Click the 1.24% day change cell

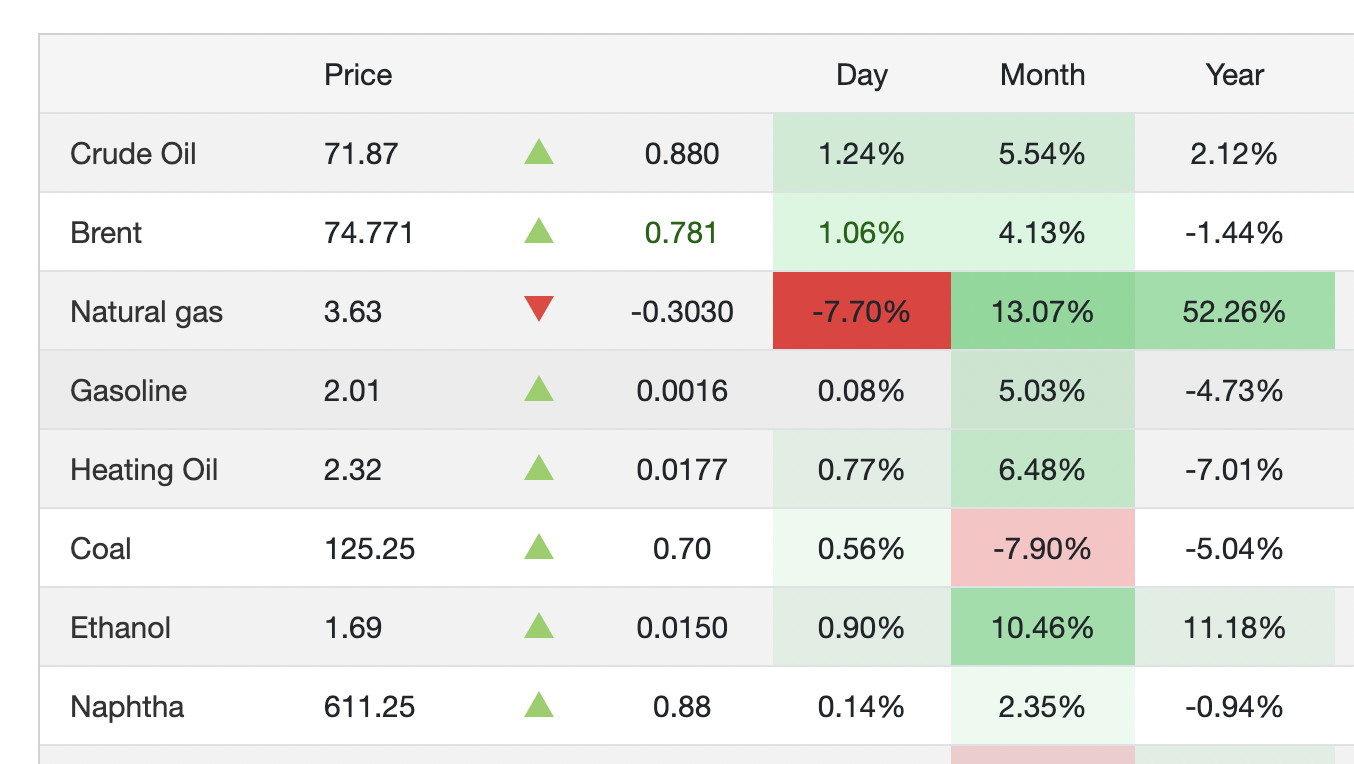pyautogui.click(x=862, y=153)
